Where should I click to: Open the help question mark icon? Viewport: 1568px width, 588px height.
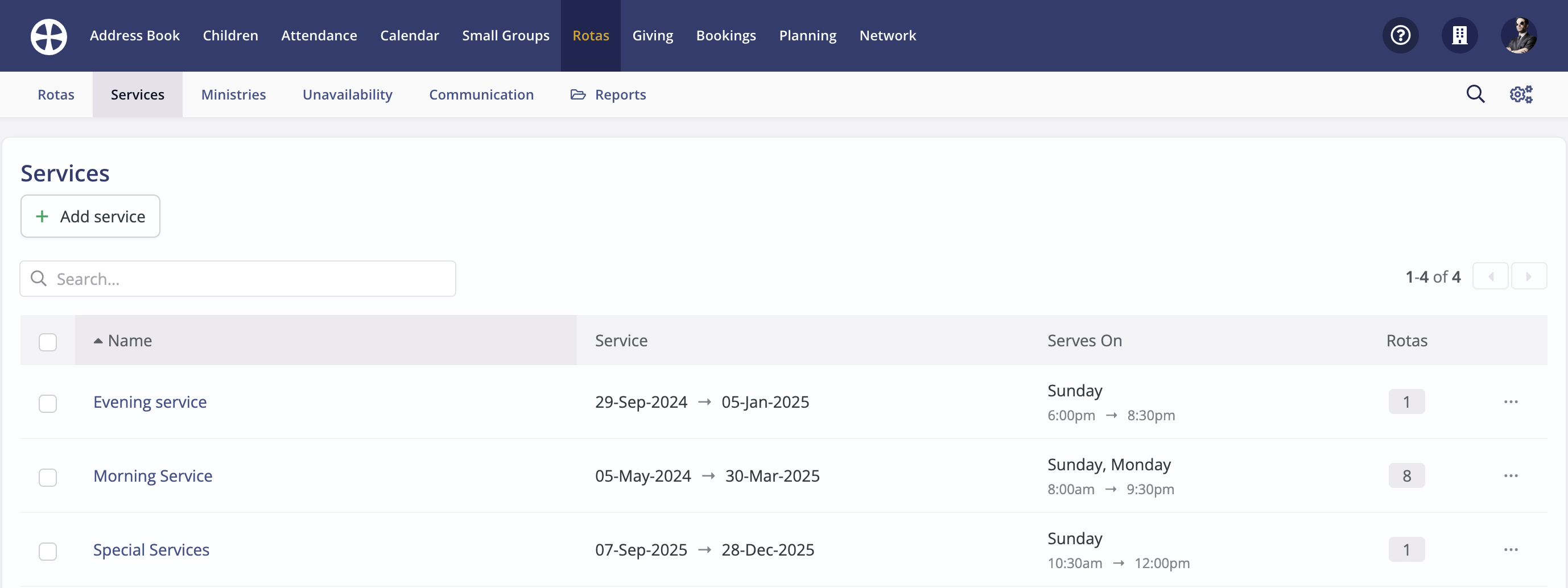1401,35
